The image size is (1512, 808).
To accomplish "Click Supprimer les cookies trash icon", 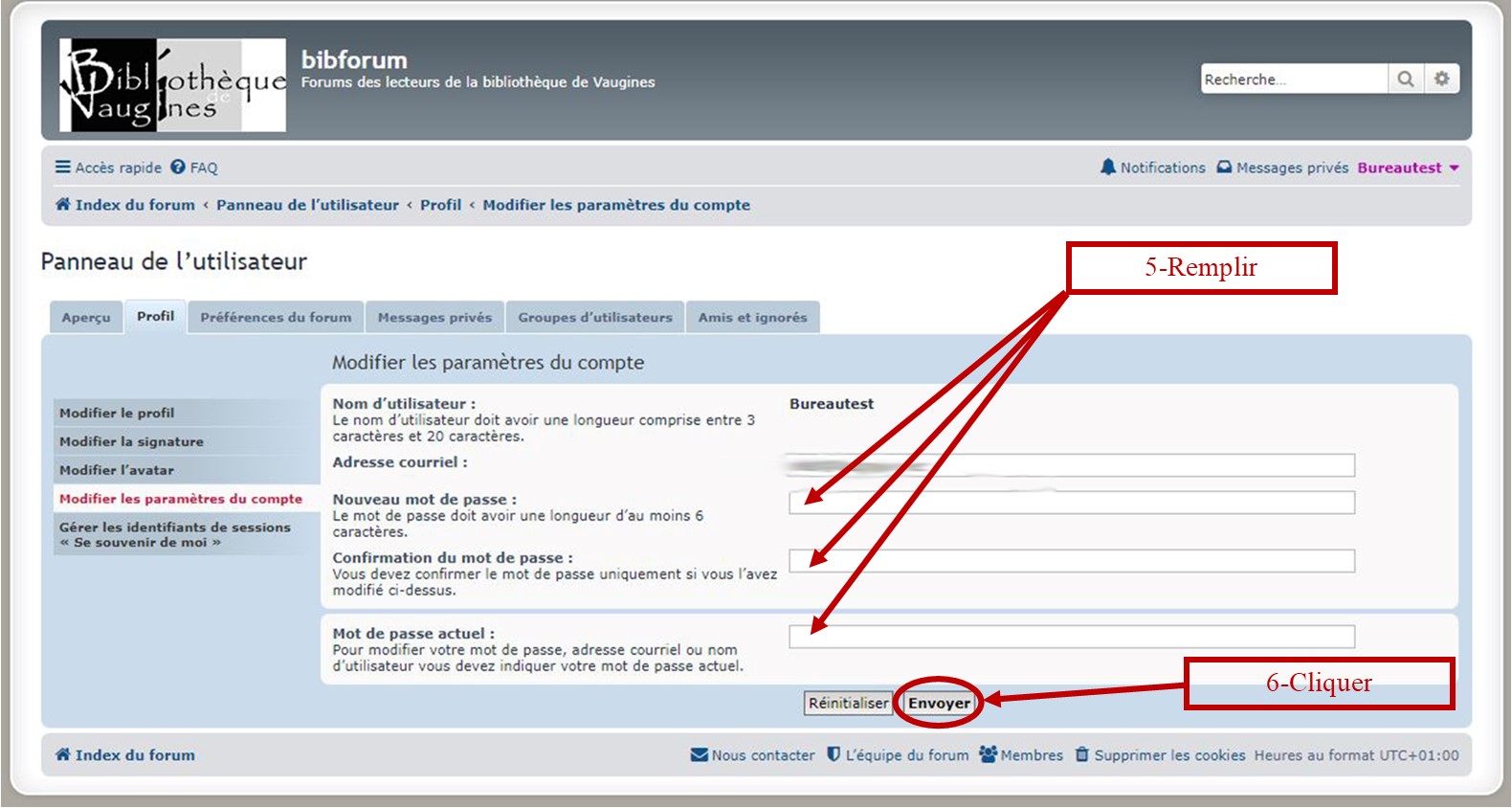I will coord(1082,755).
